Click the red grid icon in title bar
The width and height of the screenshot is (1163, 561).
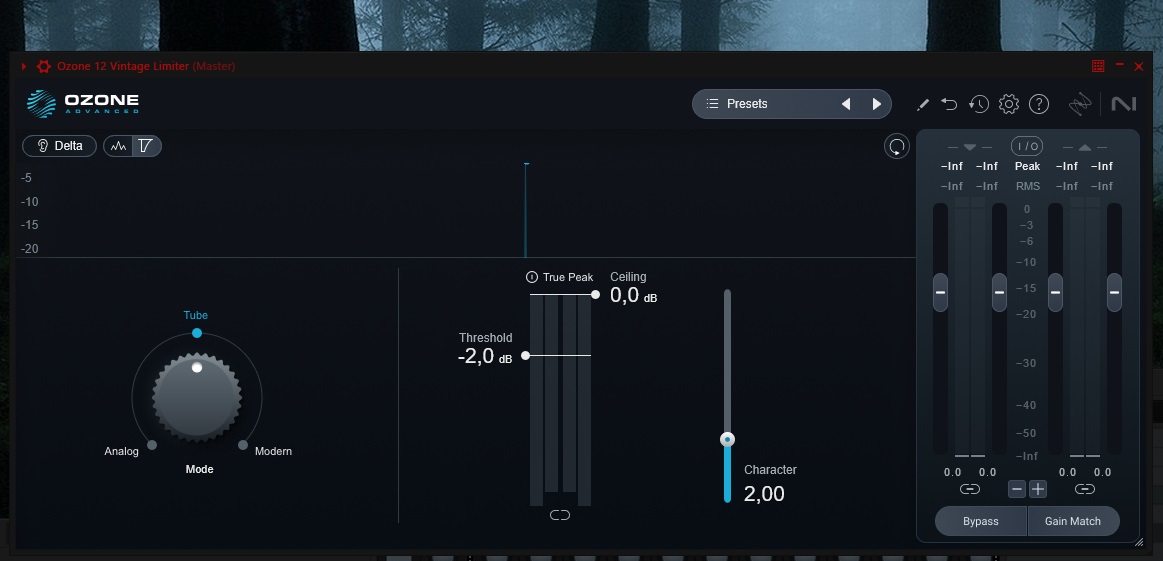point(1098,66)
